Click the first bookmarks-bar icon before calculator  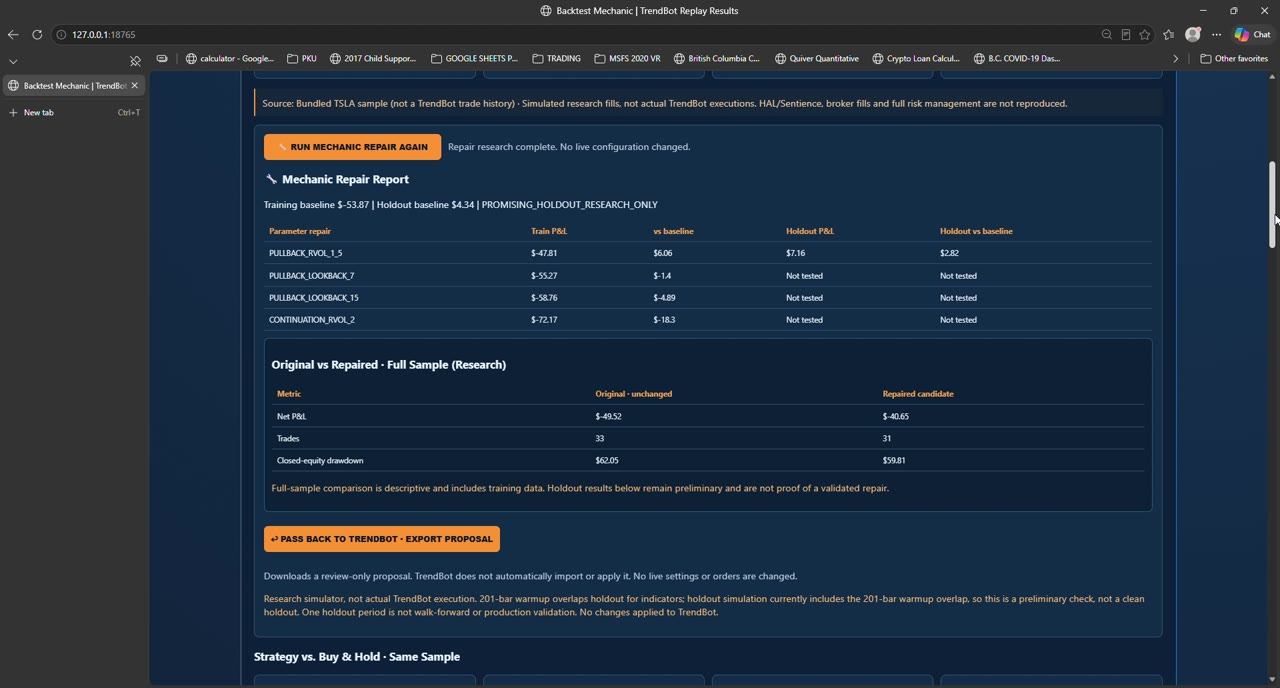[162, 58]
